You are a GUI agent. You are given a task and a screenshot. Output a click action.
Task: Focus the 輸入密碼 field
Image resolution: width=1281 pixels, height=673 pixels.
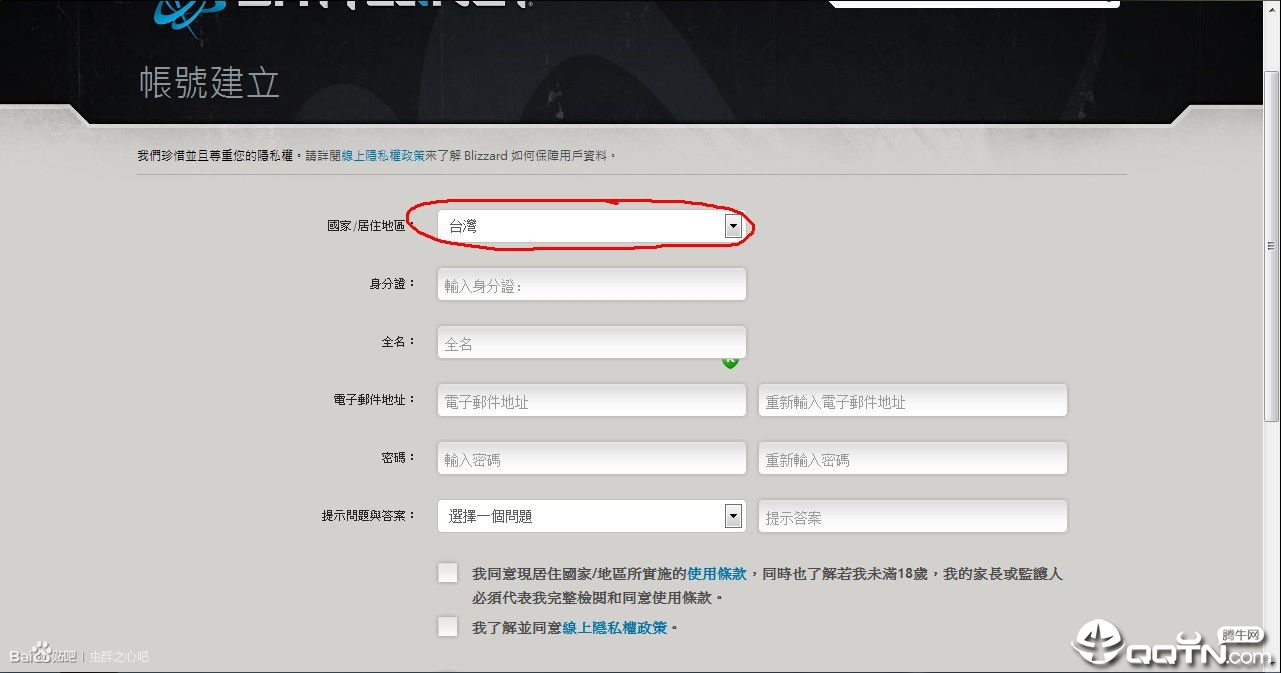pyautogui.click(x=592, y=459)
